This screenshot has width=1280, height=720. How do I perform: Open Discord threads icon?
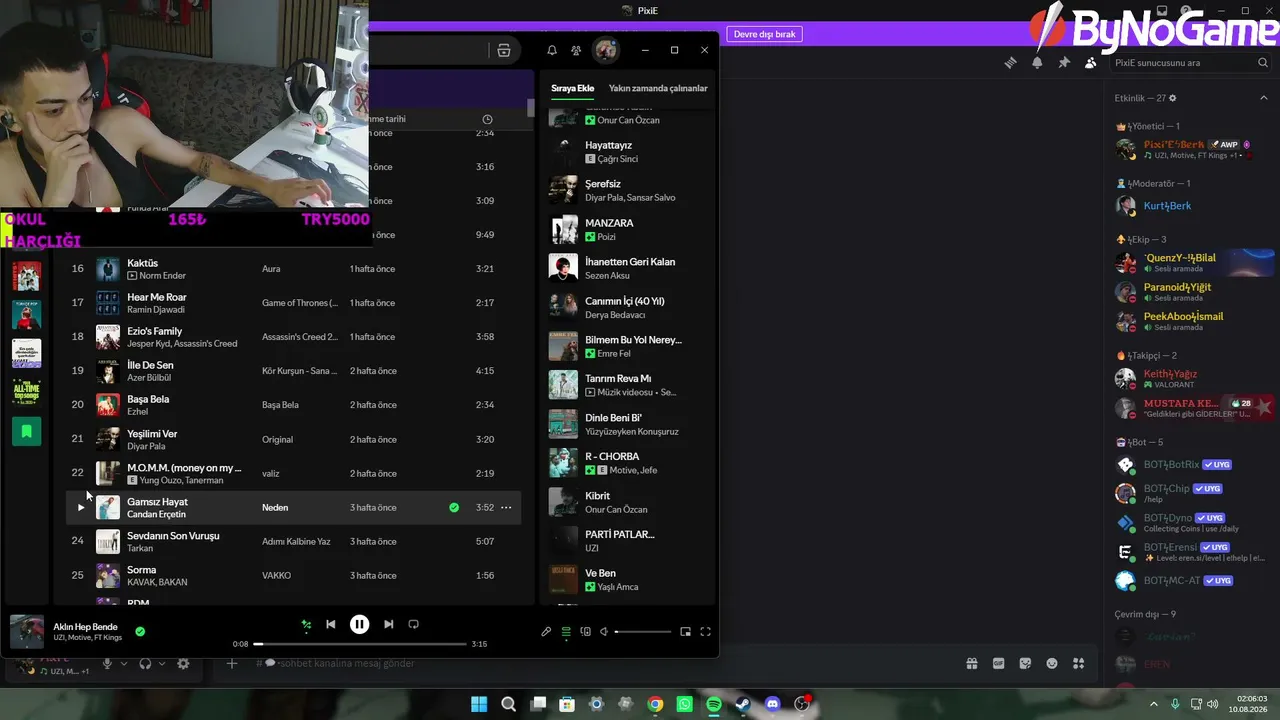(1010, 62)
